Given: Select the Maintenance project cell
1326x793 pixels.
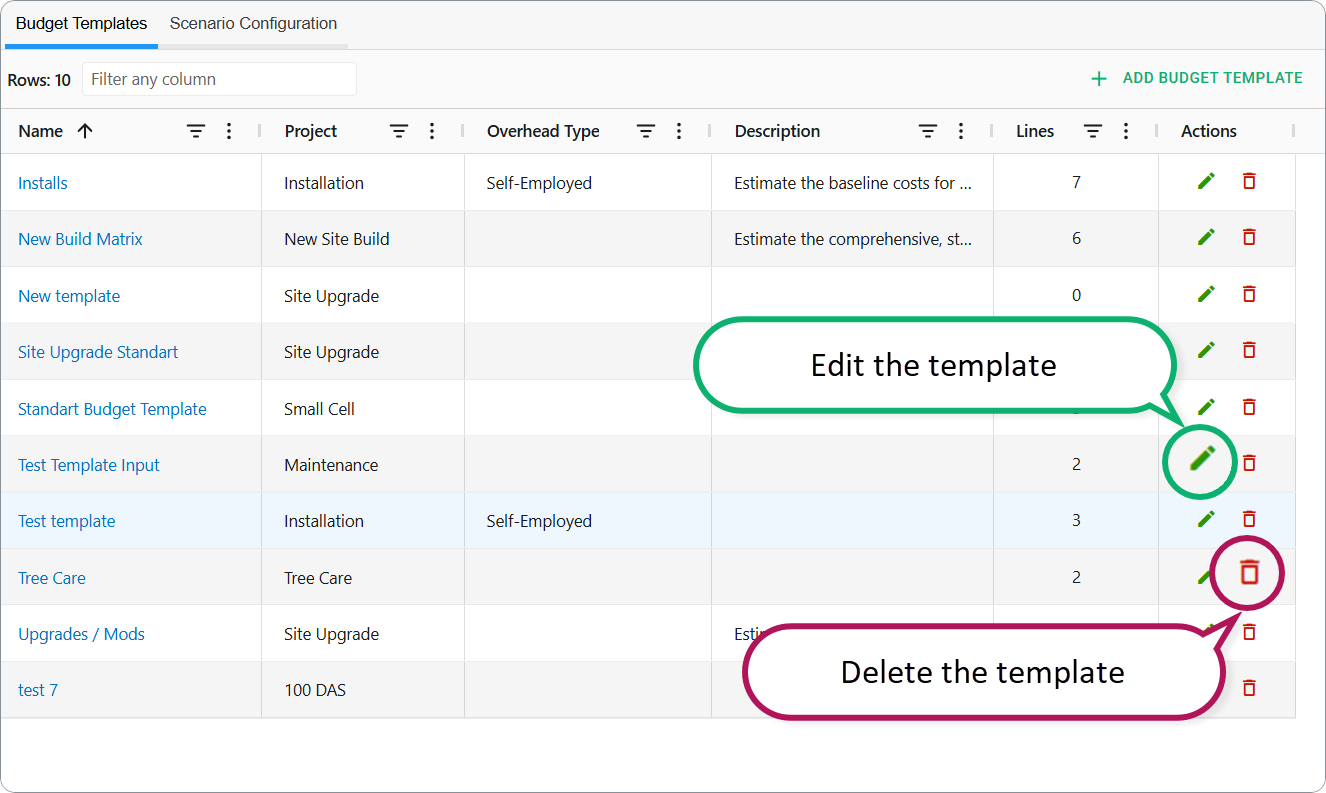Looking at the screenshot, I should [x=363, y=464].
